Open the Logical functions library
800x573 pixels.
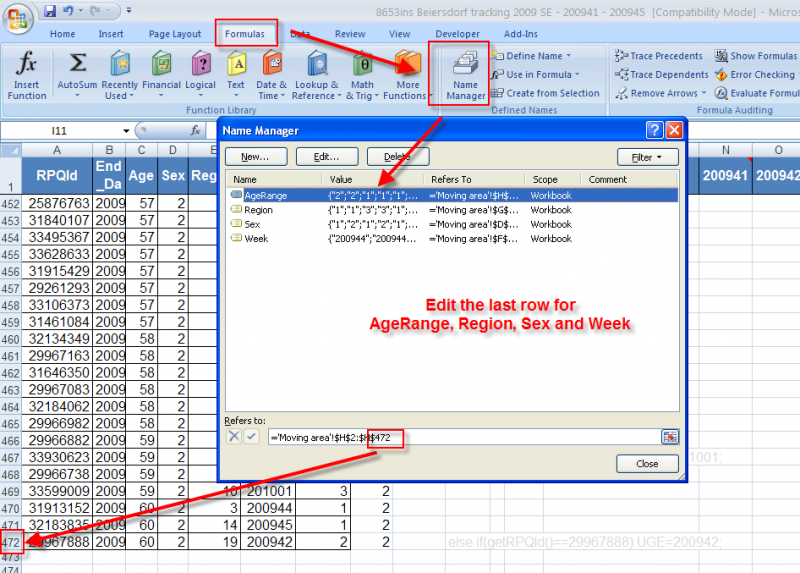[x=200, y=66]
